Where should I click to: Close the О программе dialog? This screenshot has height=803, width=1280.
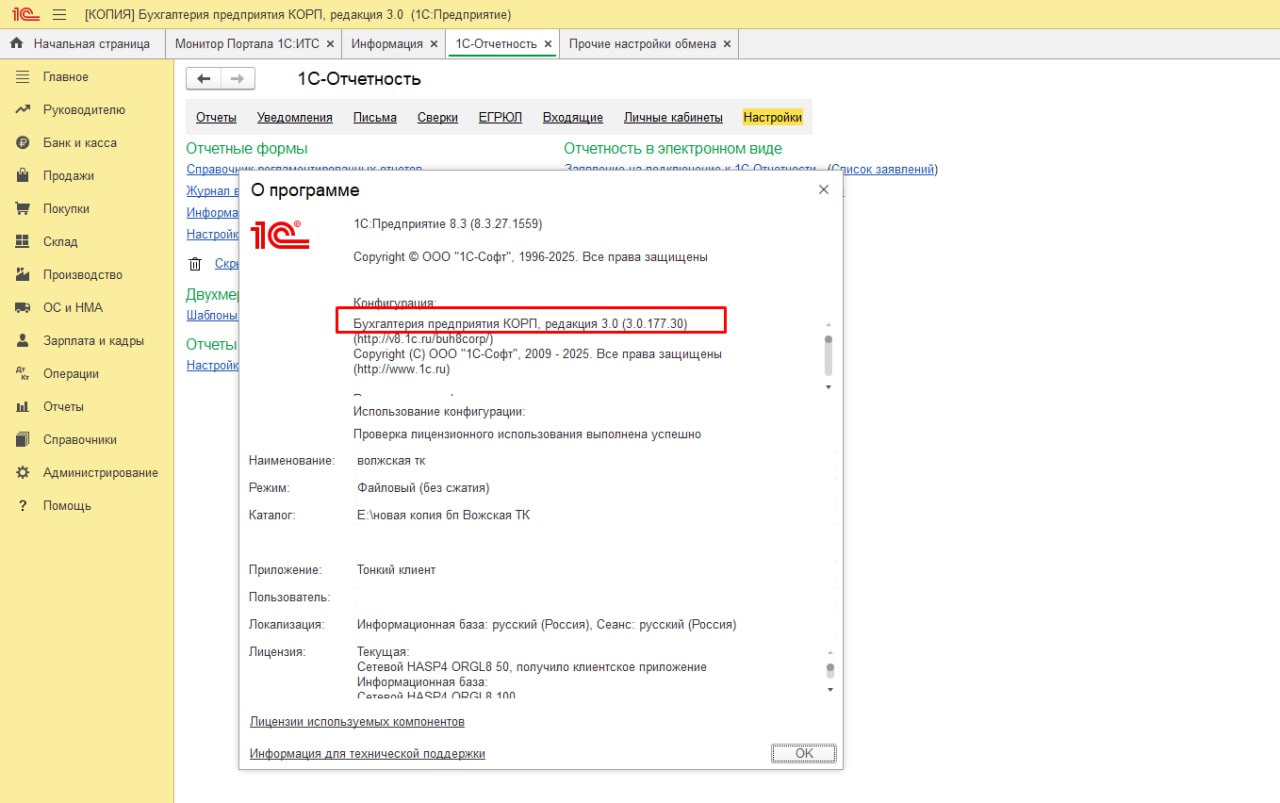824,189
